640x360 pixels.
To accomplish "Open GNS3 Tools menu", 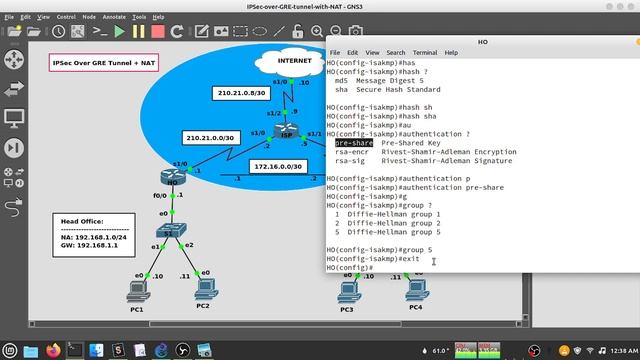I will pyautogui.click(x=139, y=17).
